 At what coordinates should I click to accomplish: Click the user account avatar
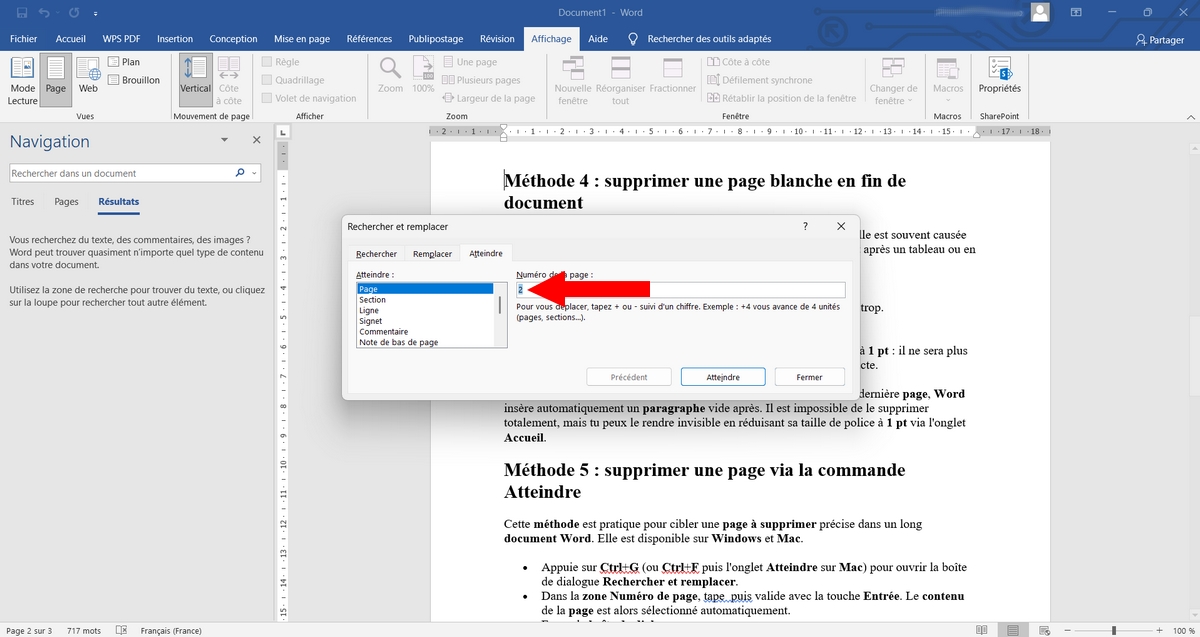1041,13
